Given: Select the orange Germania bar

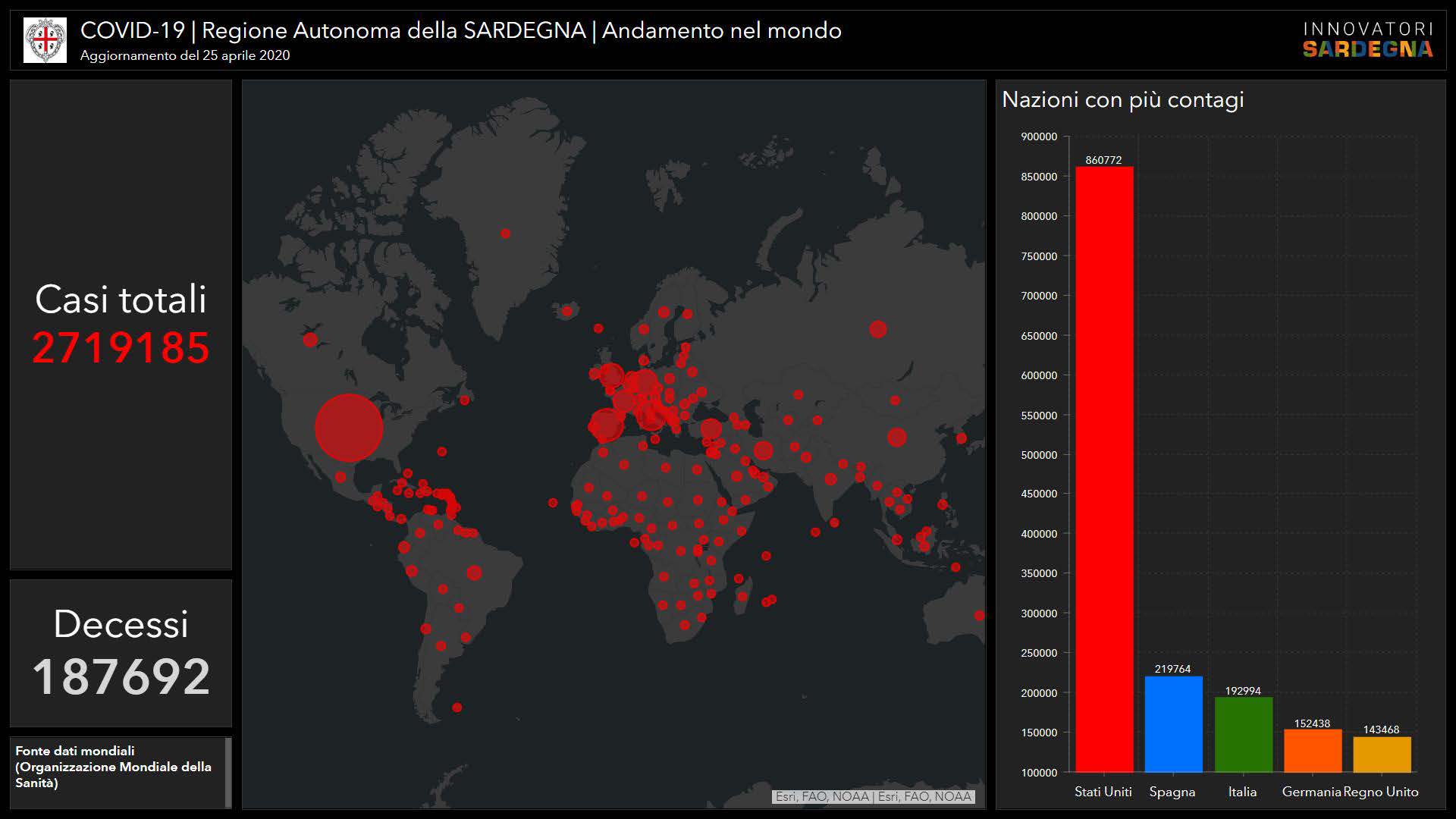Looking at the screenshot, I should click(1312, 751).
